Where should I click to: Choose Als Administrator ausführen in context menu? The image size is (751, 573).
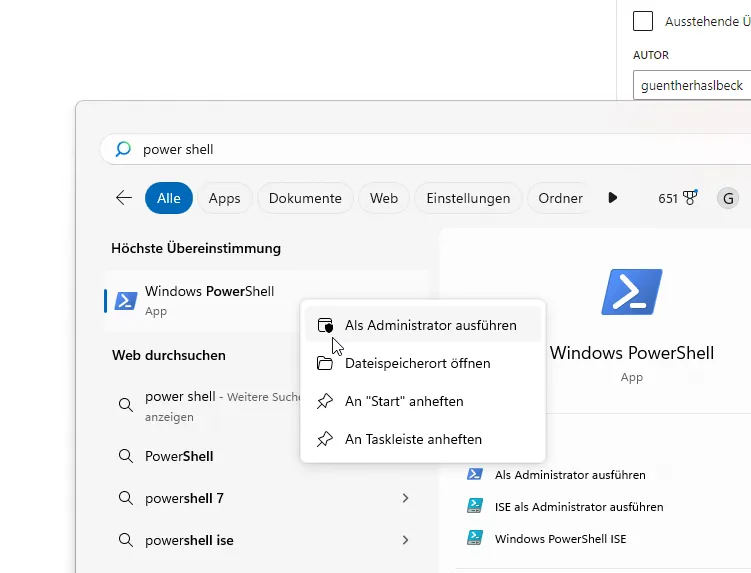[423, 325]
